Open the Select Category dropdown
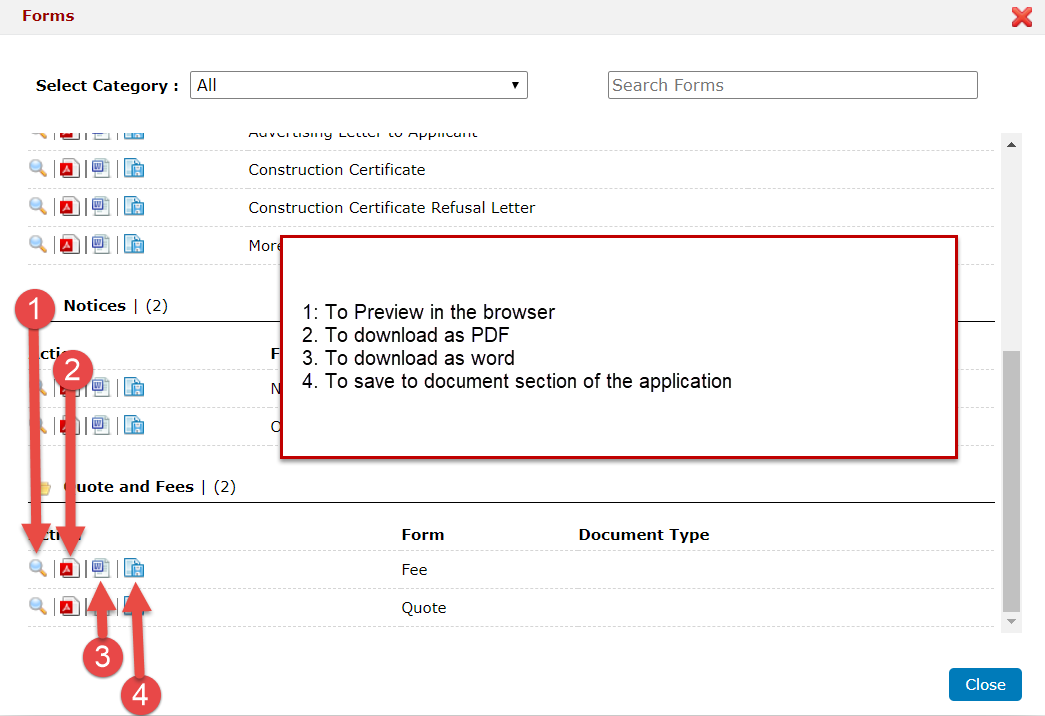 point(359,86)
